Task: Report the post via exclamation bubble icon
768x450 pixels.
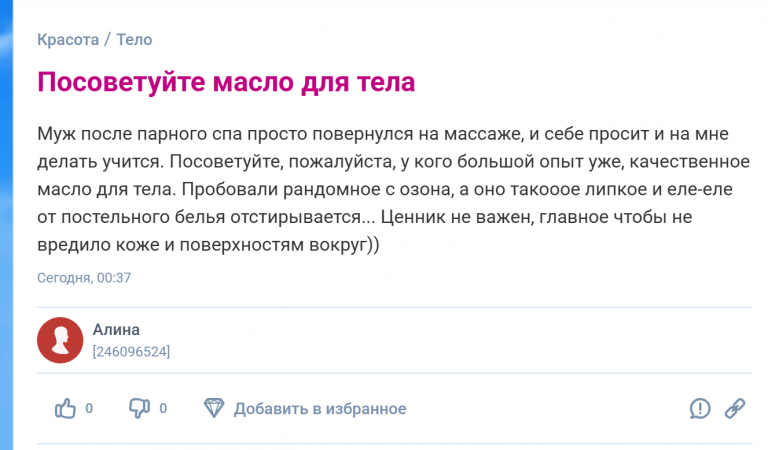Action: 700,408
